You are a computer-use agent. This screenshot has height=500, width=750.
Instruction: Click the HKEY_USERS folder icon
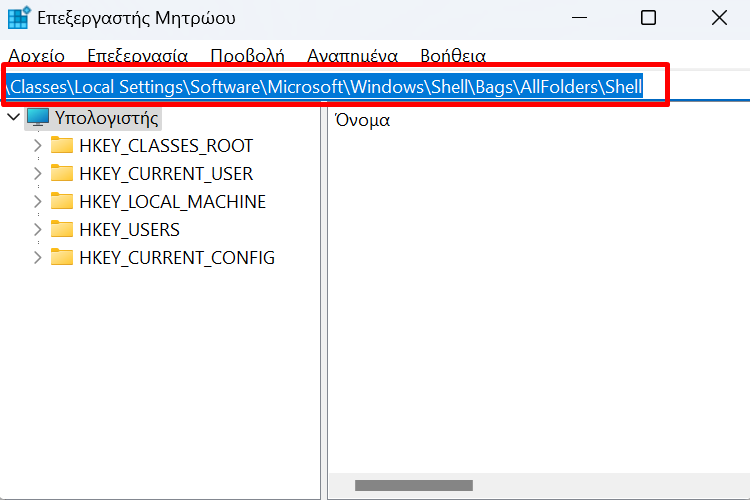[x=62, y=229]
